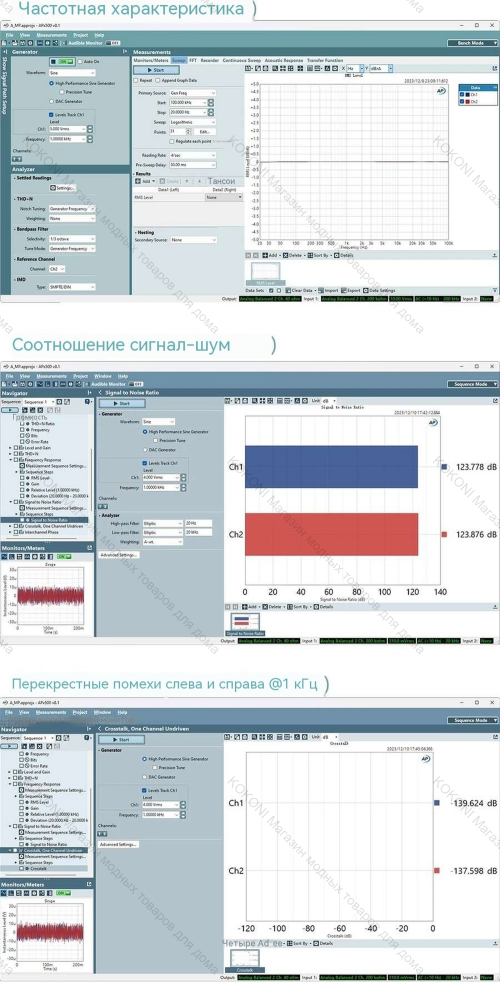The width and height of the screenshot is (500, 982).
Task: Click Start in the Sweep measurement
Action: tap(157, 70)
